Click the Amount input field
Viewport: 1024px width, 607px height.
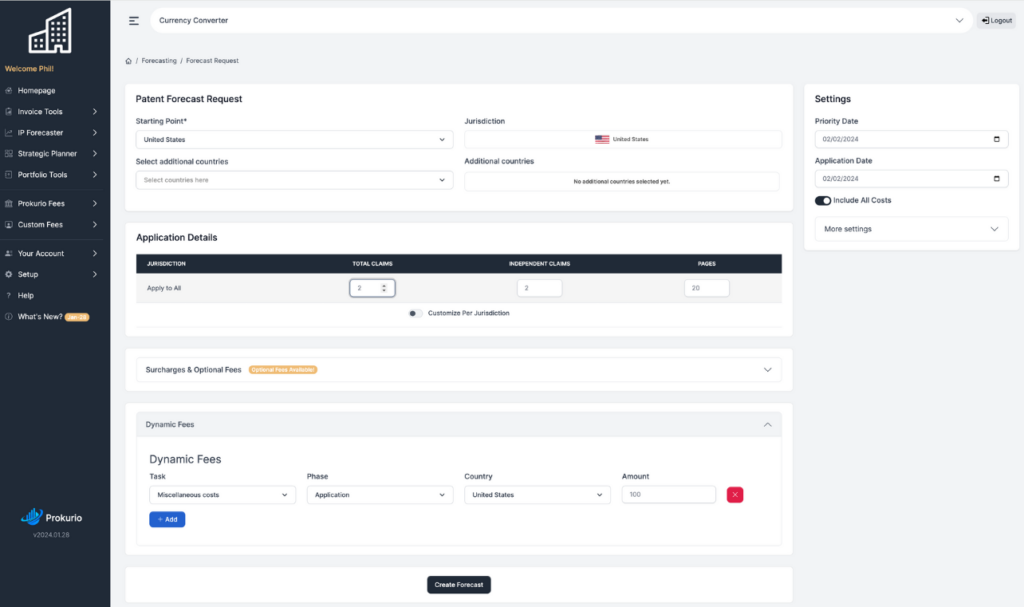pyautogui.click(x=669, y=495)
